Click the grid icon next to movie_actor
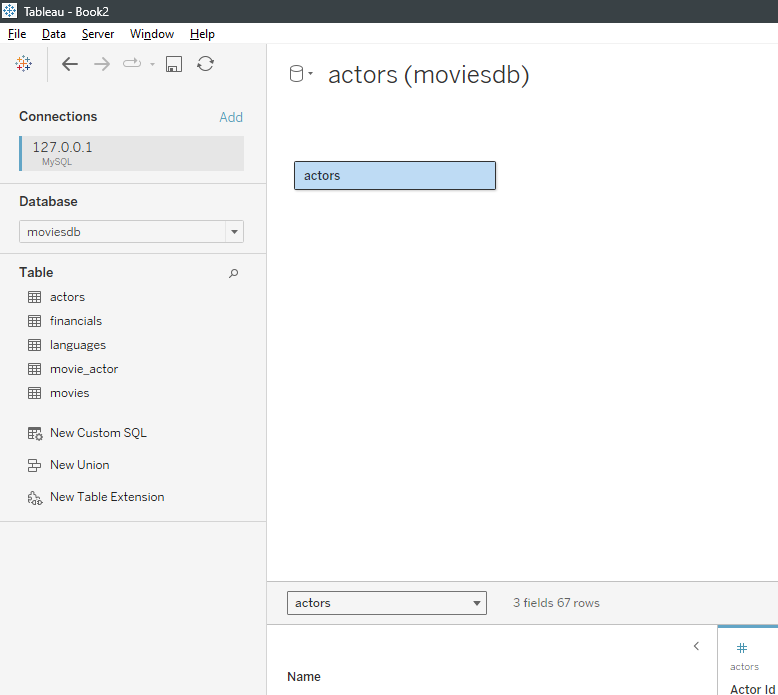 (34, 369)
